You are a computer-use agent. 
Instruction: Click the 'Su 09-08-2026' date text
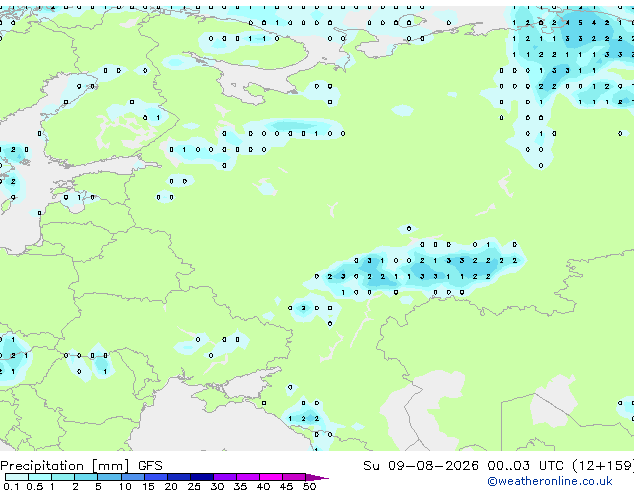pyautogui.click(x=421, y=466)
